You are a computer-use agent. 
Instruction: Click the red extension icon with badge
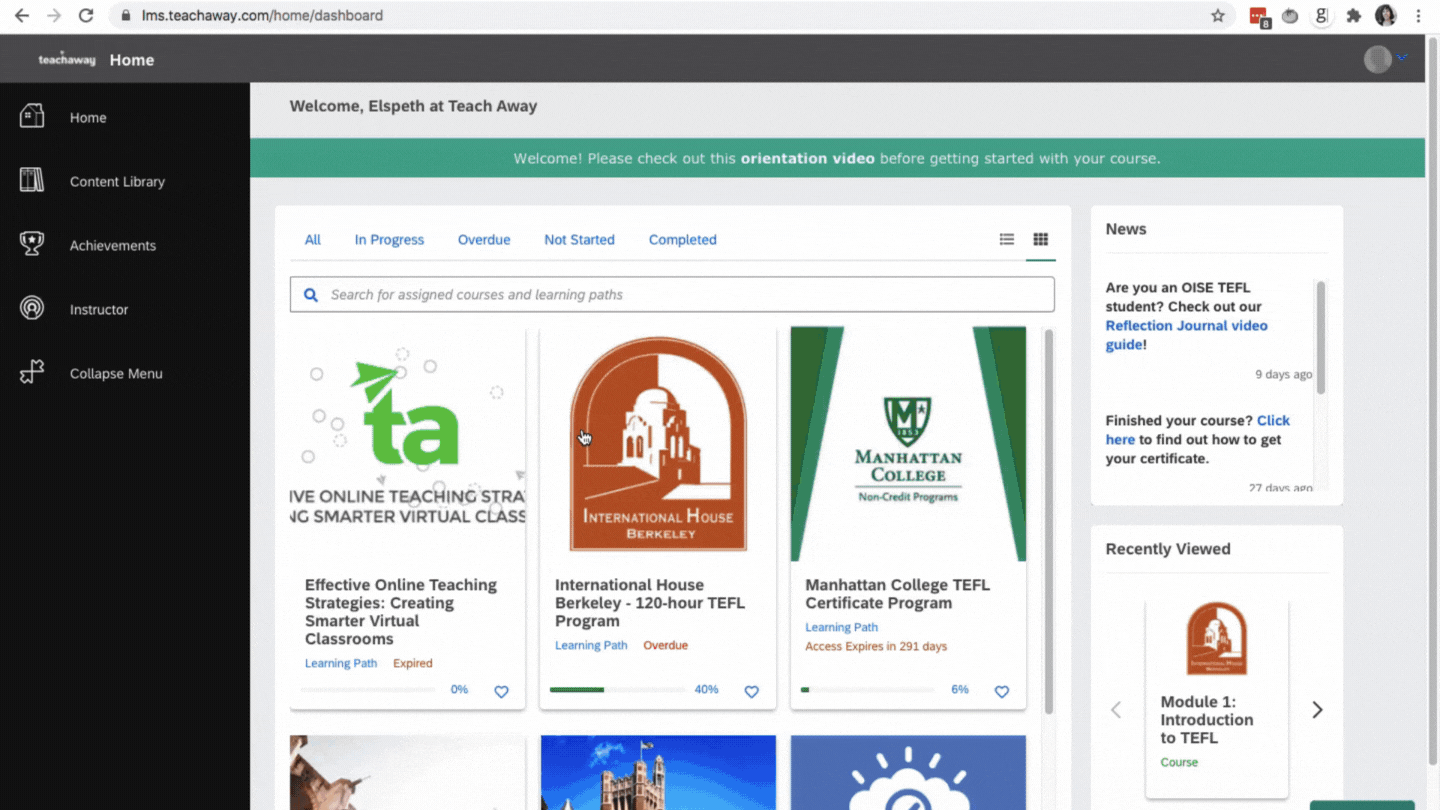1259,16
